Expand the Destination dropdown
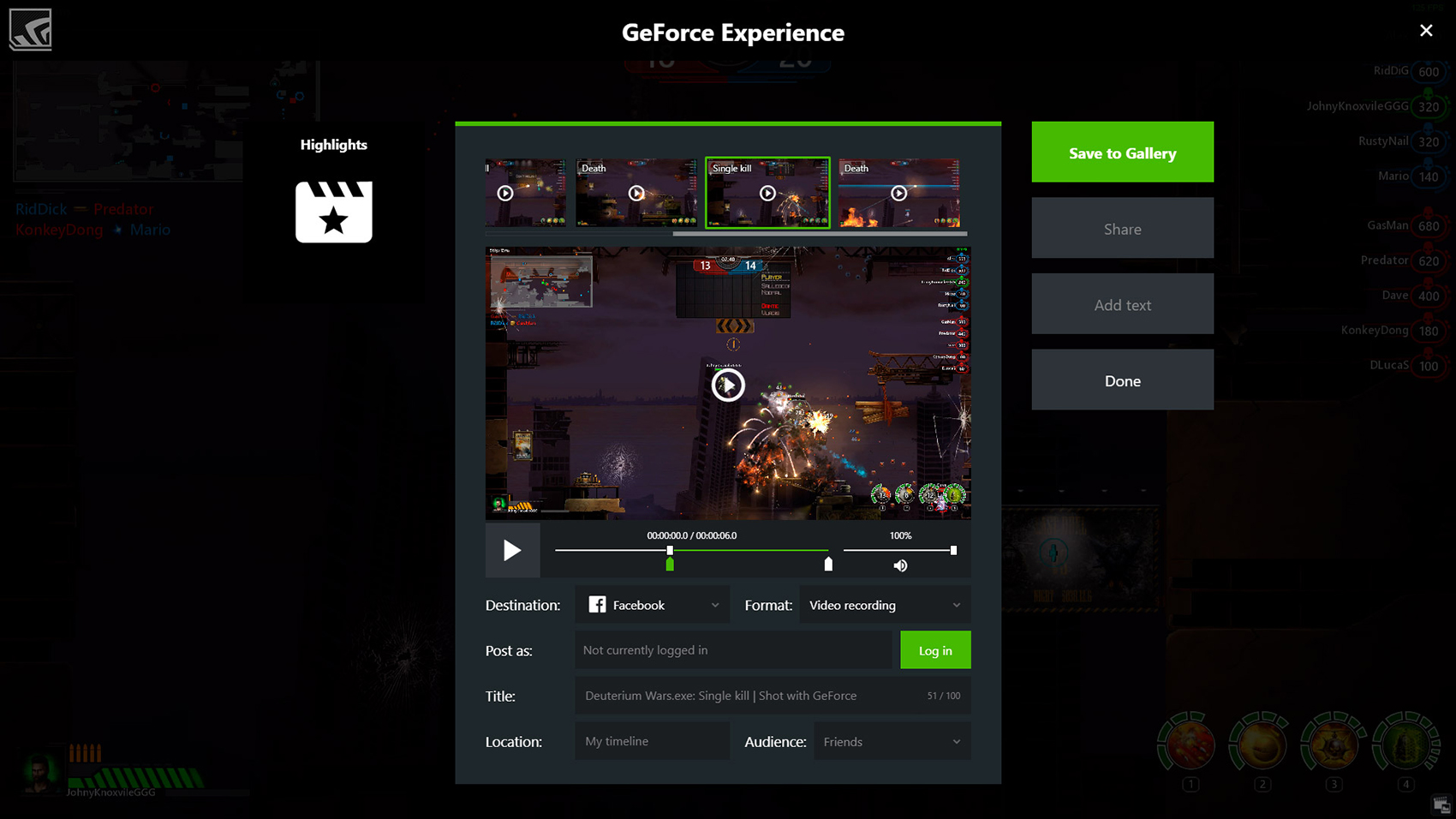Screen dimensions: 1456x819 (714, 605)
